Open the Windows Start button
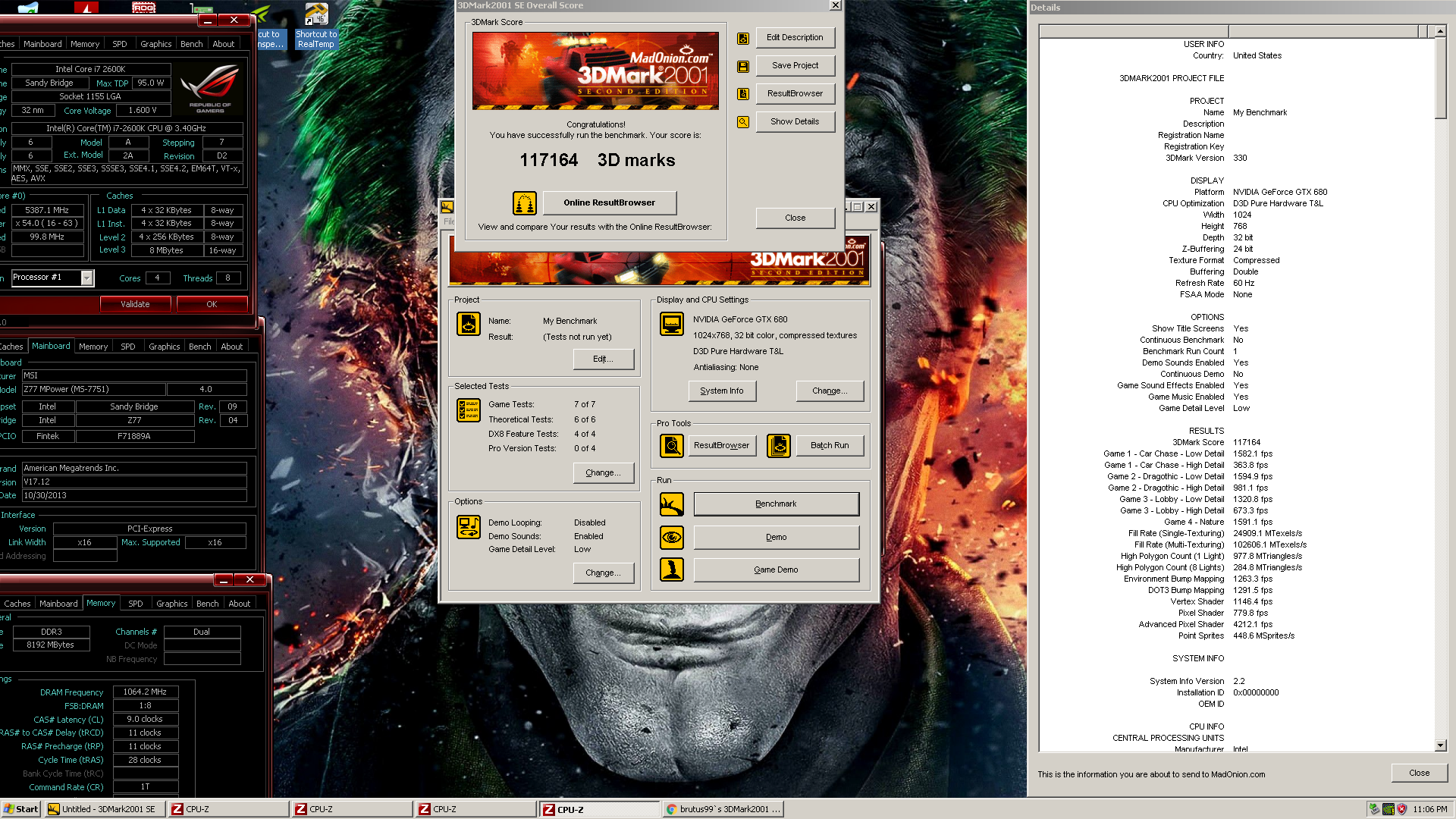The image size is (1456, 819). (20, 809)
